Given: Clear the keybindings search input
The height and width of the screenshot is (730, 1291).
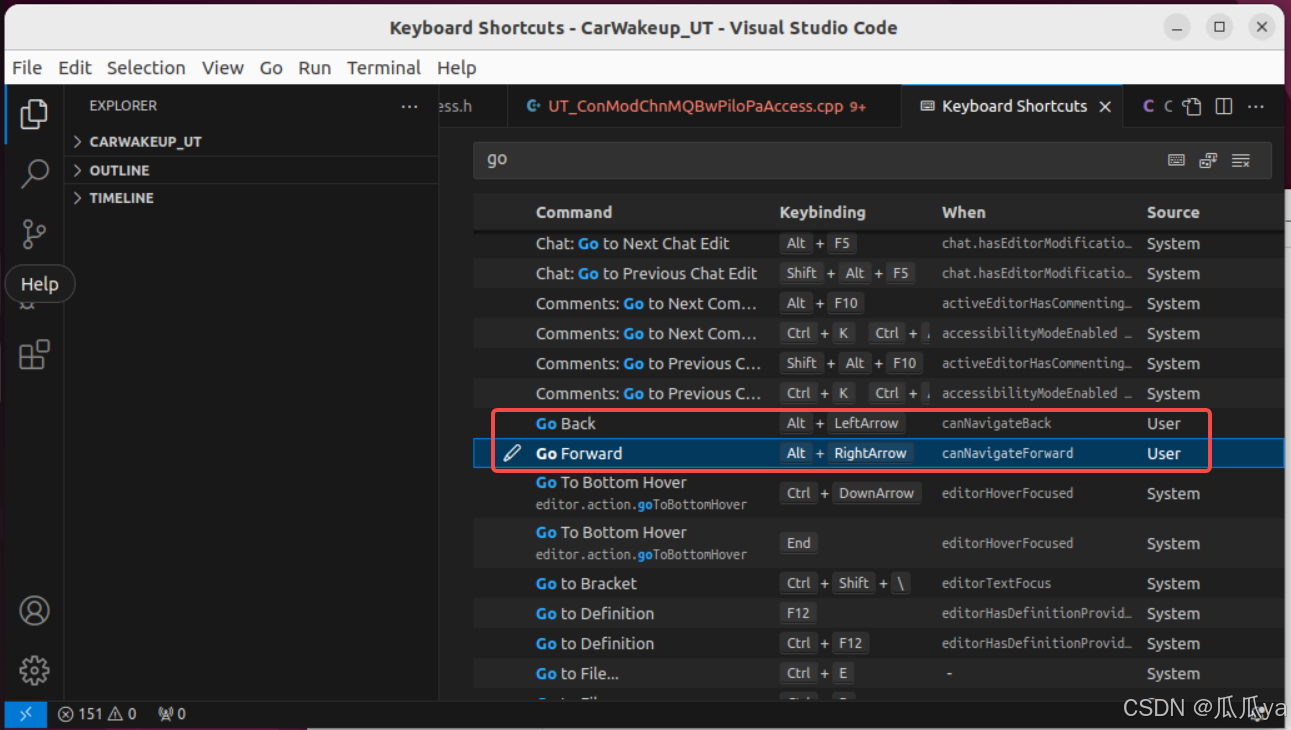Looking at the screenshot, I should tap(1241, 160).
